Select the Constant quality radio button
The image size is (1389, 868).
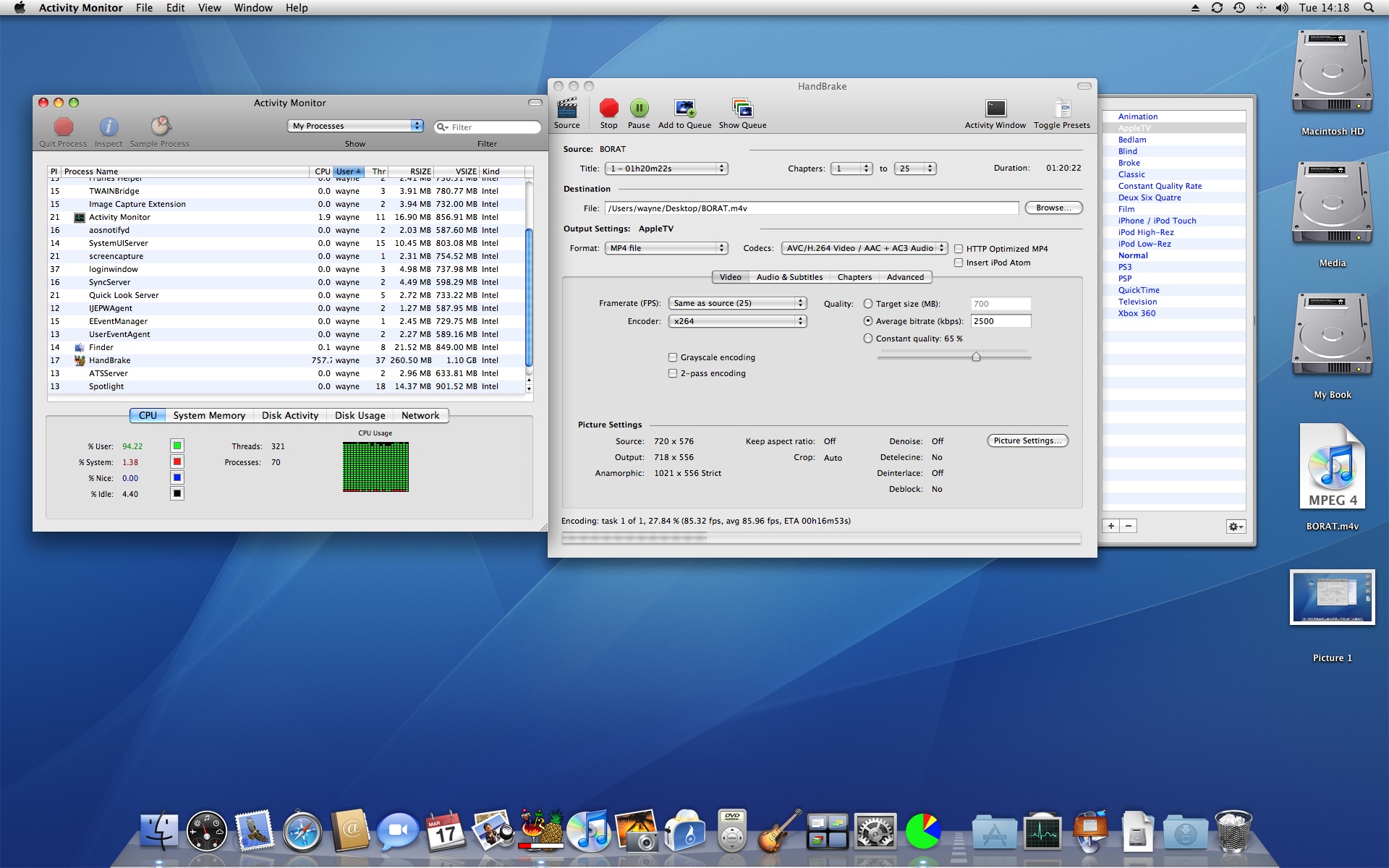pos(868,339)
